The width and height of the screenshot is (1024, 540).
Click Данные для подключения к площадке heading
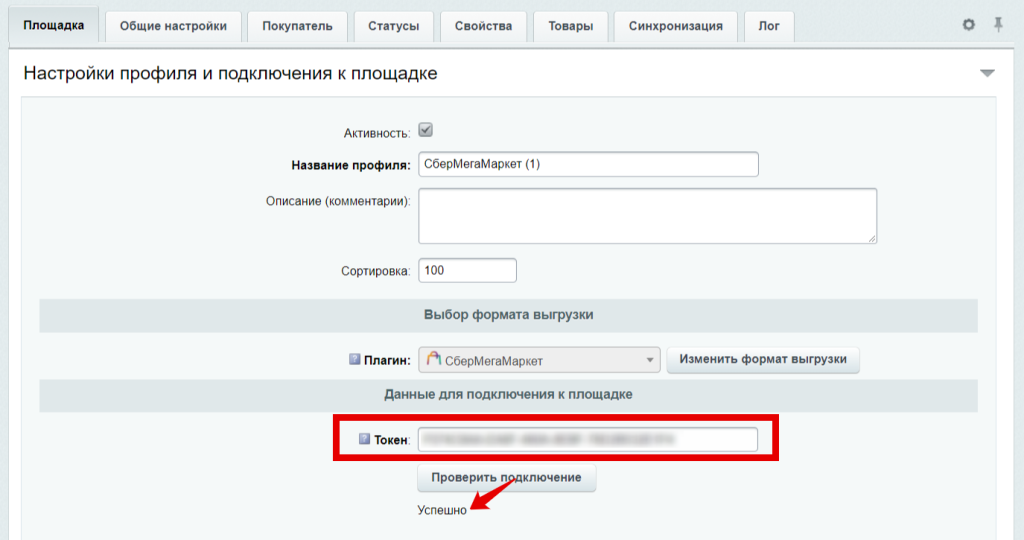(508, 394)
